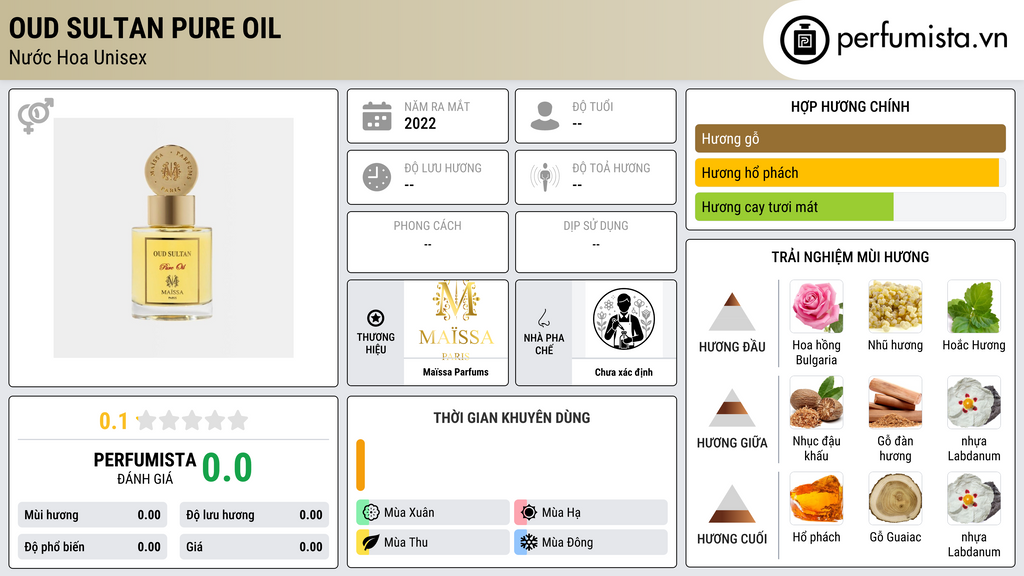The image size is (1024, 576).
Task: Select the Mùa Hạ season label
Action: tap(561, 513)
